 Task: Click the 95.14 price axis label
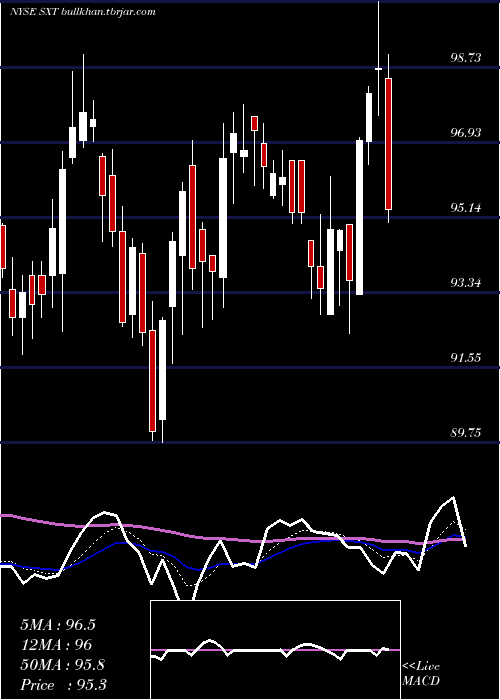pos(466,208)
